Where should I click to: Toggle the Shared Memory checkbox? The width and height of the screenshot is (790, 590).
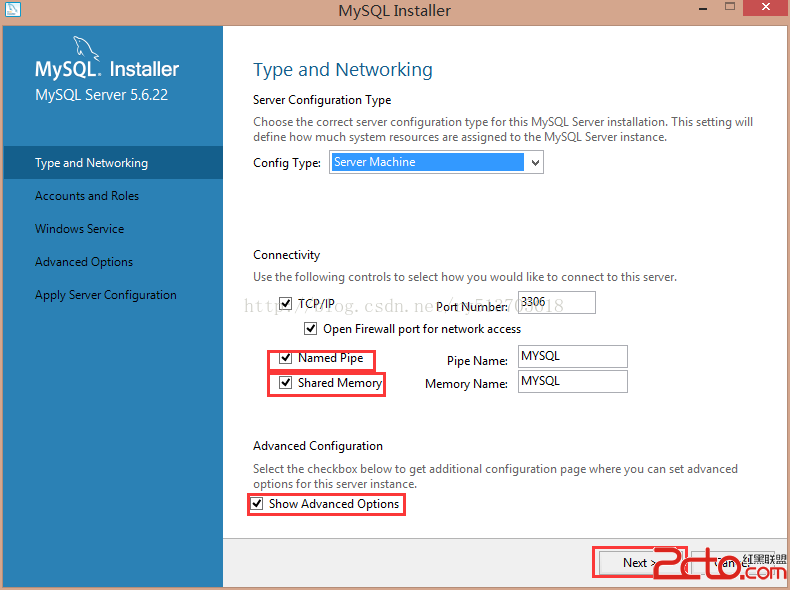286,382
